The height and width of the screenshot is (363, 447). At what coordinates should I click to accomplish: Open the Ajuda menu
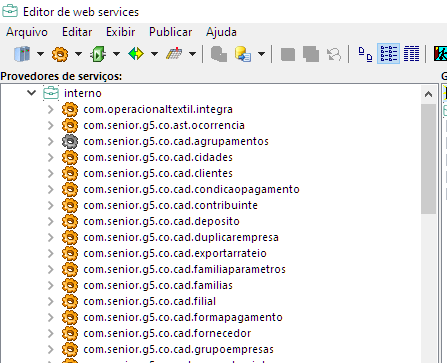point(221,32)
